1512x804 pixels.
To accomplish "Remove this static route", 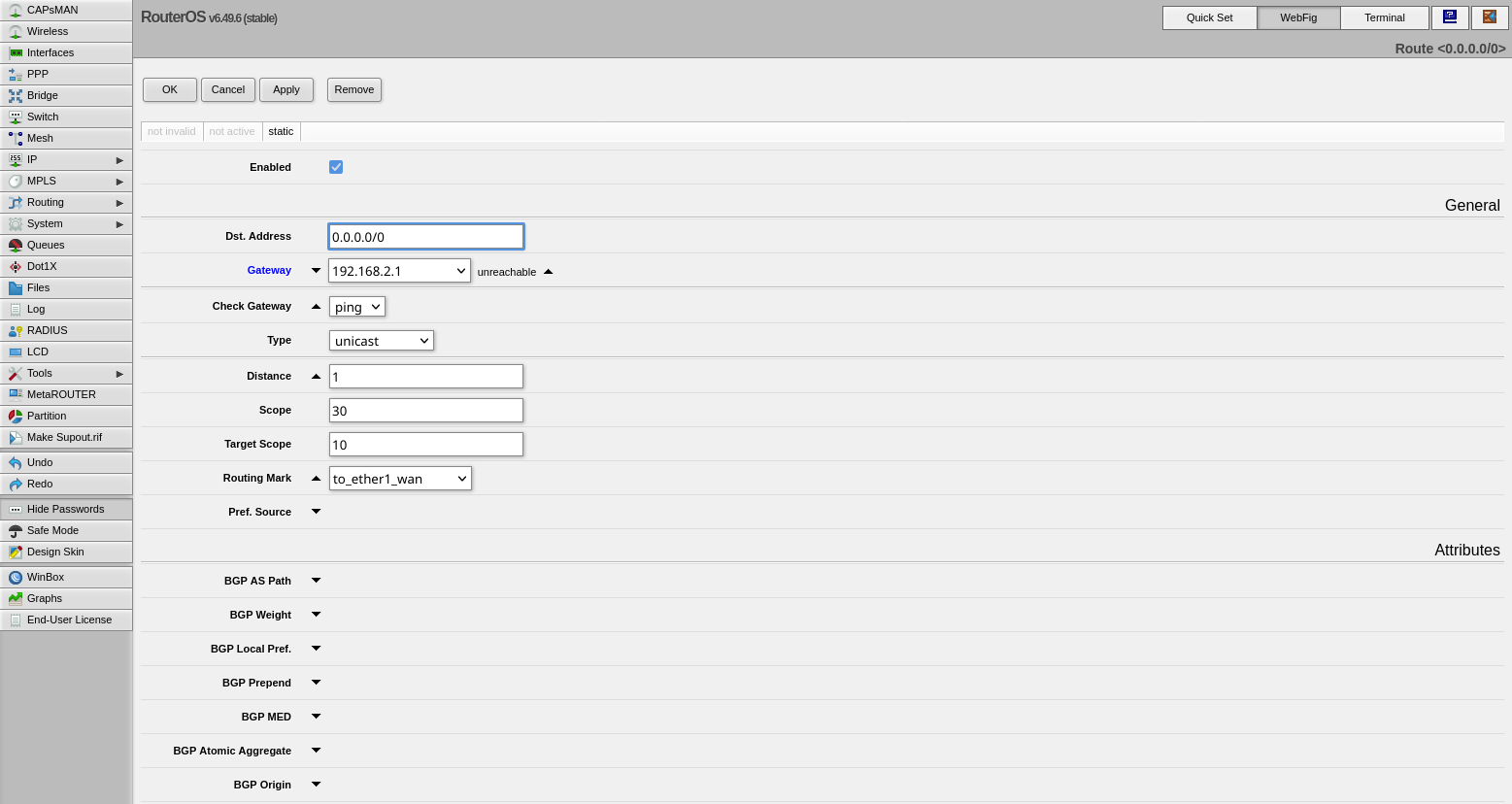I will point(353,89).
